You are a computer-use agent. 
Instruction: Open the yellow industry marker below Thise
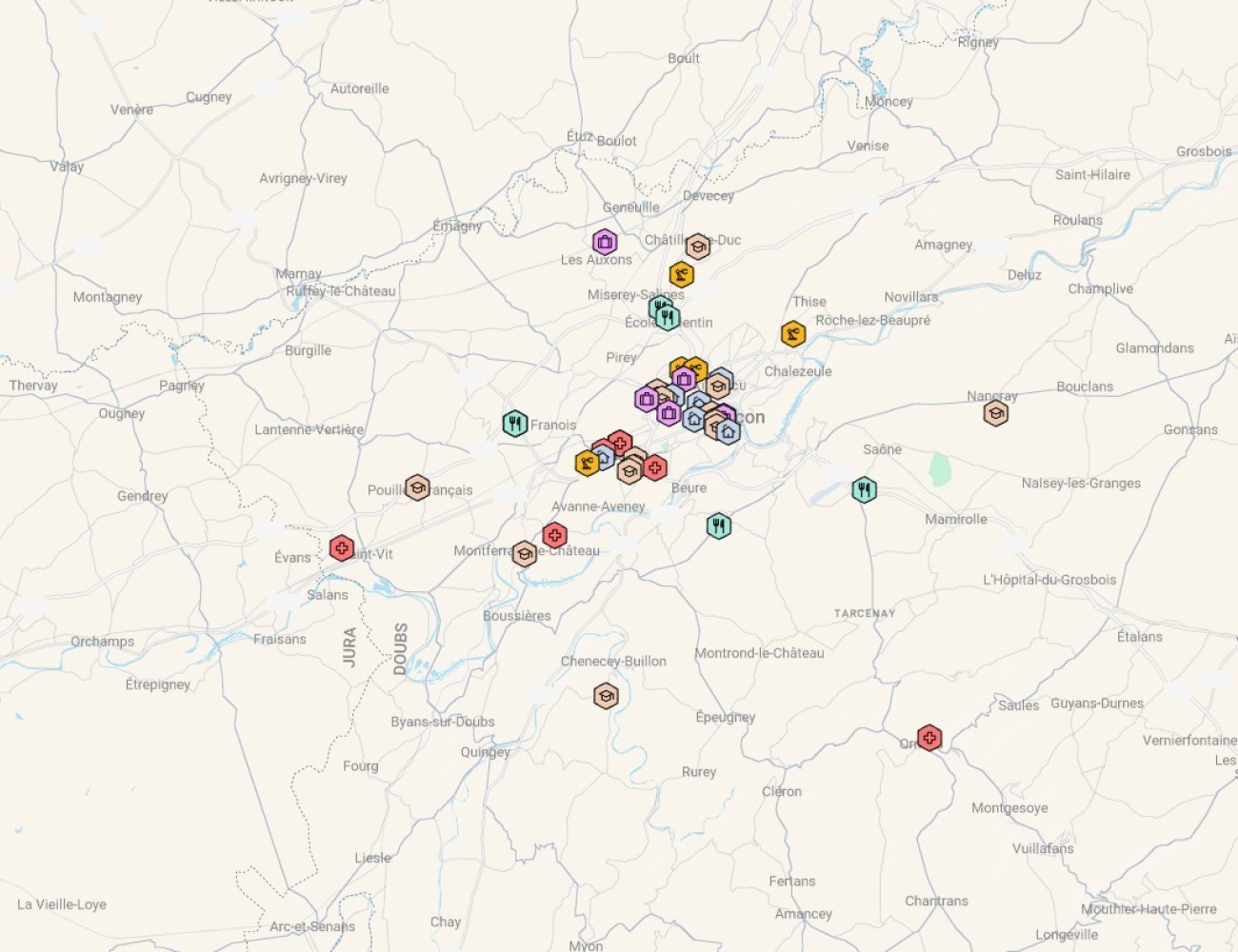pos(793,334)
